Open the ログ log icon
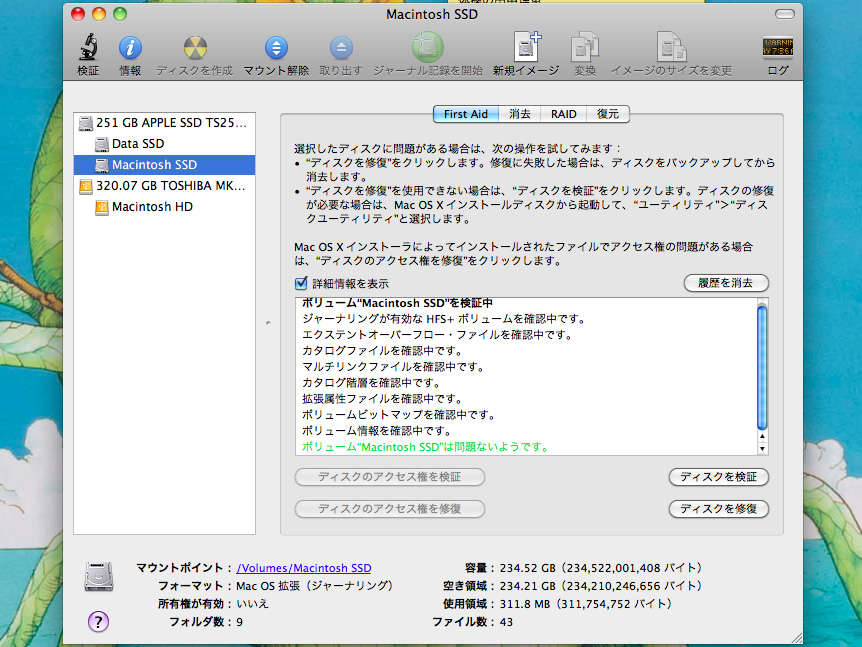The width and height of the screenshot is (862, 647). [x=777, y=48]
